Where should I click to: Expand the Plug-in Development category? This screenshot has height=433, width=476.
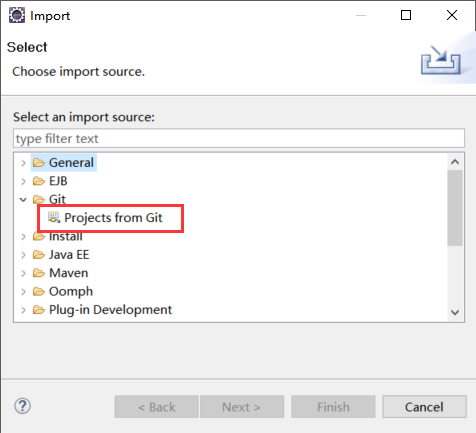tap(23, 310)
